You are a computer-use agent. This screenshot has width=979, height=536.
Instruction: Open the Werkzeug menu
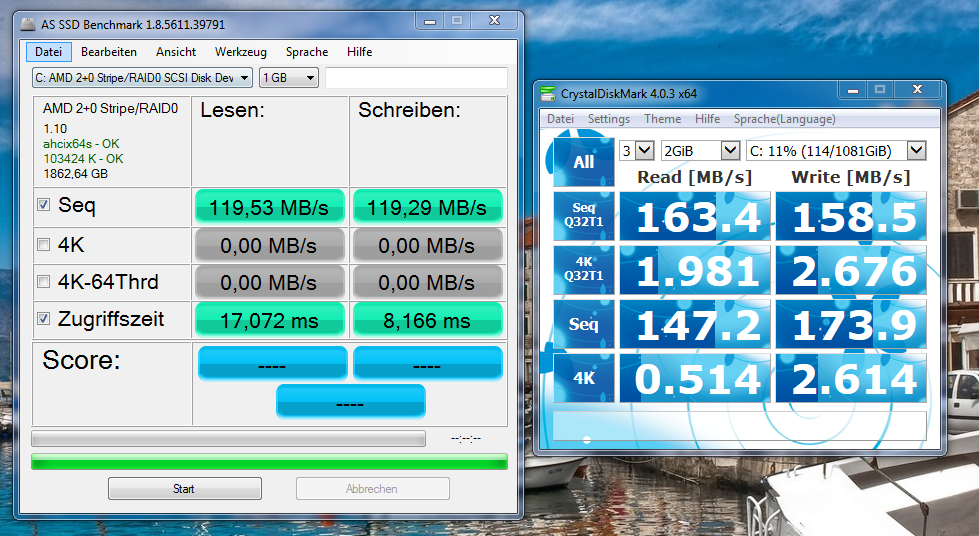[x=240, y=52]
